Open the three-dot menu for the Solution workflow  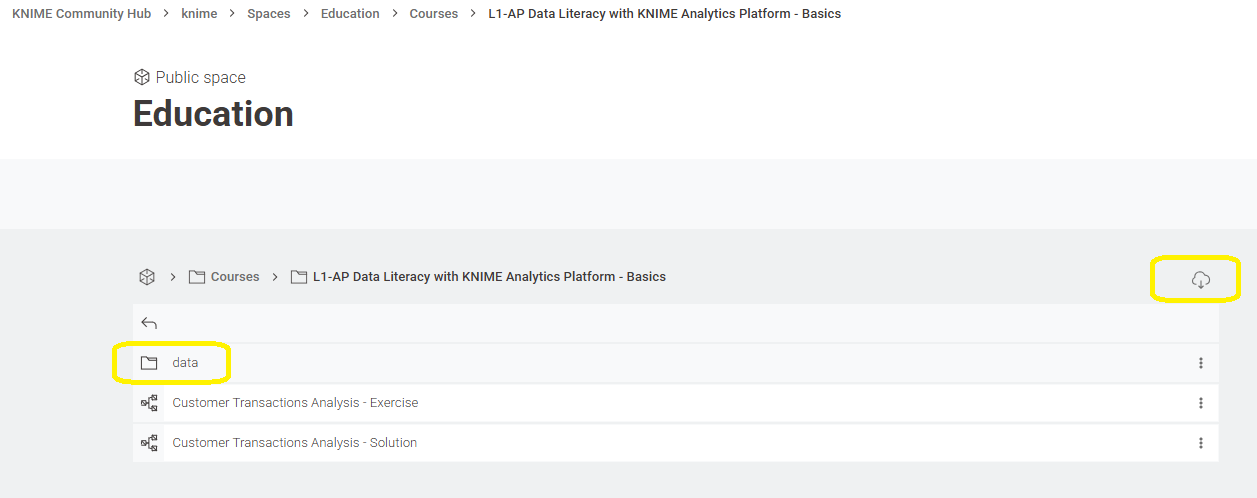click(1200, 443)
